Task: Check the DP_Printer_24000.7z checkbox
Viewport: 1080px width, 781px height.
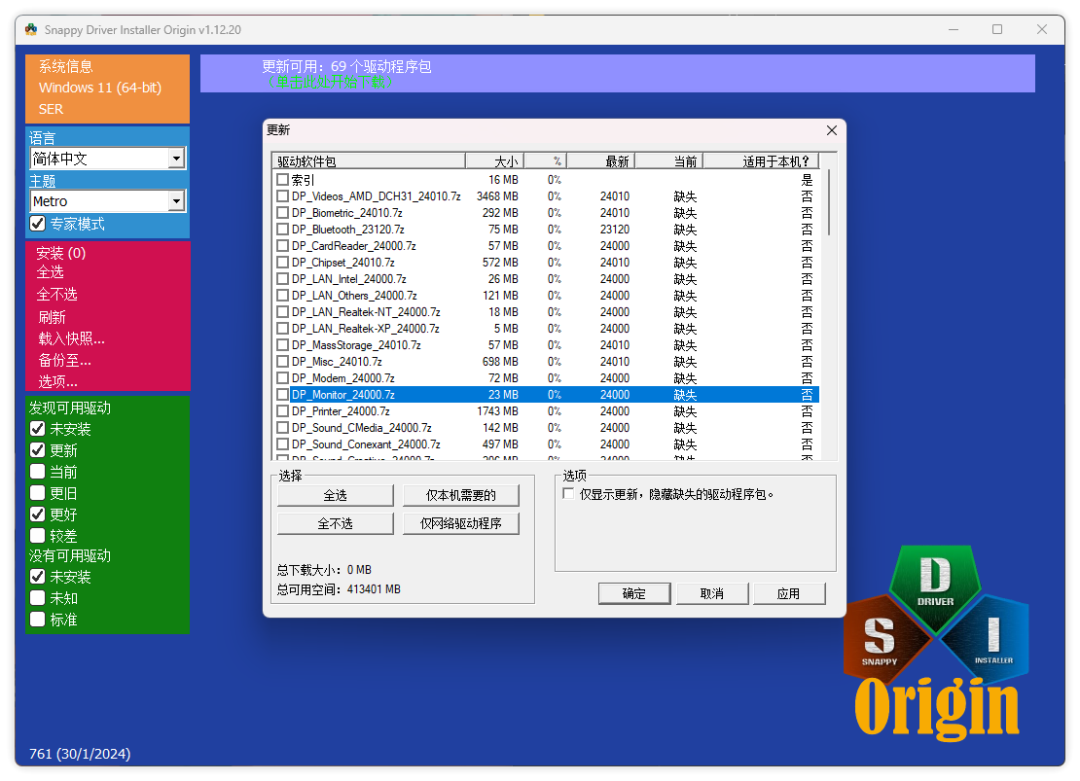Action: (282, 411)
